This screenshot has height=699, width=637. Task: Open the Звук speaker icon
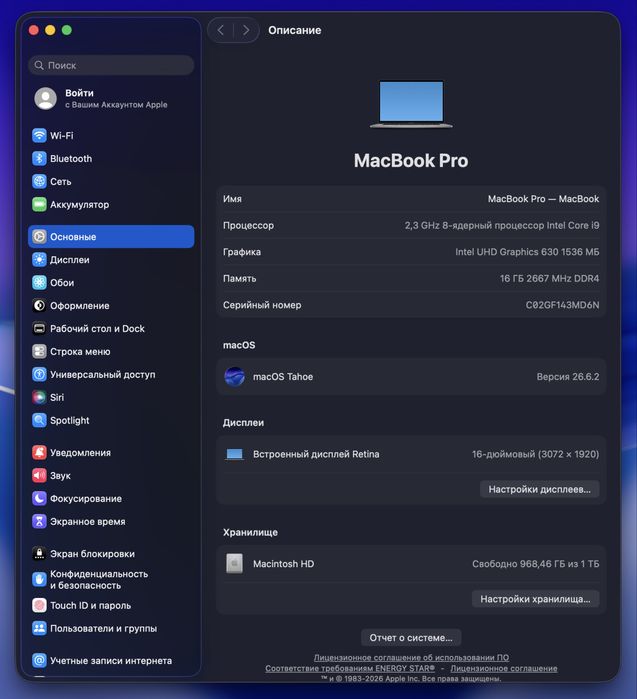click(39, 476)
